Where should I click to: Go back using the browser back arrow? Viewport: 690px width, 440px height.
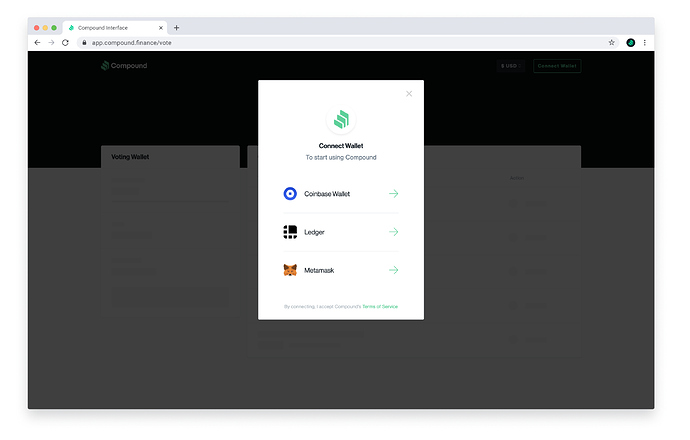37,43
